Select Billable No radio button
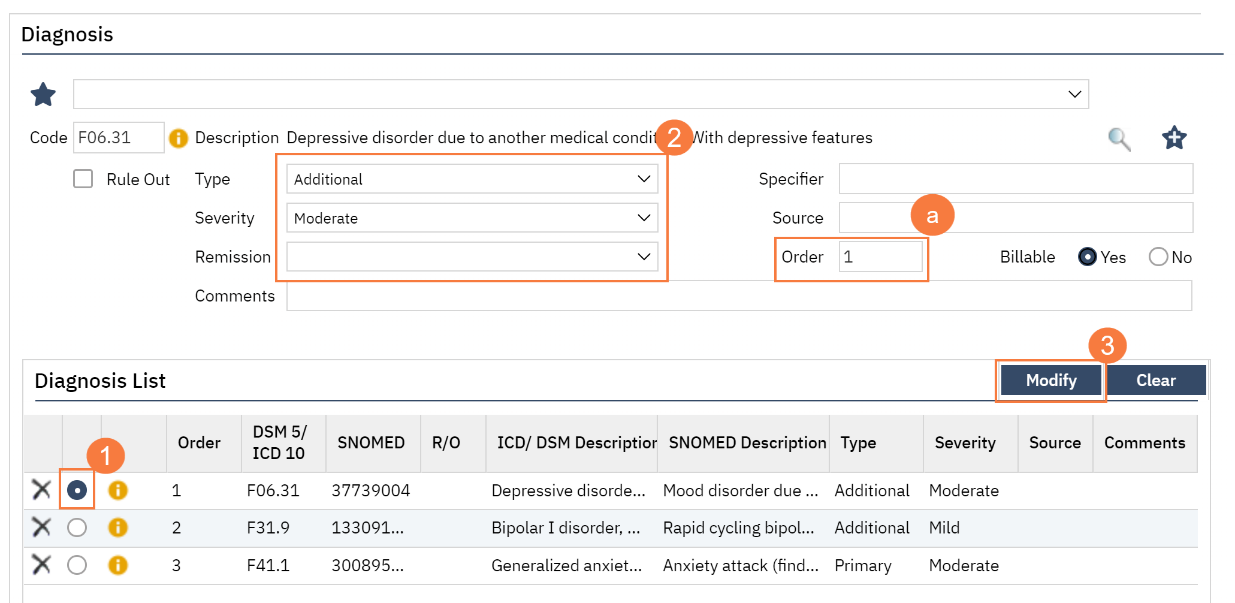The height and width of the screenshot is (603, 1235). (x=1158, y=257)
